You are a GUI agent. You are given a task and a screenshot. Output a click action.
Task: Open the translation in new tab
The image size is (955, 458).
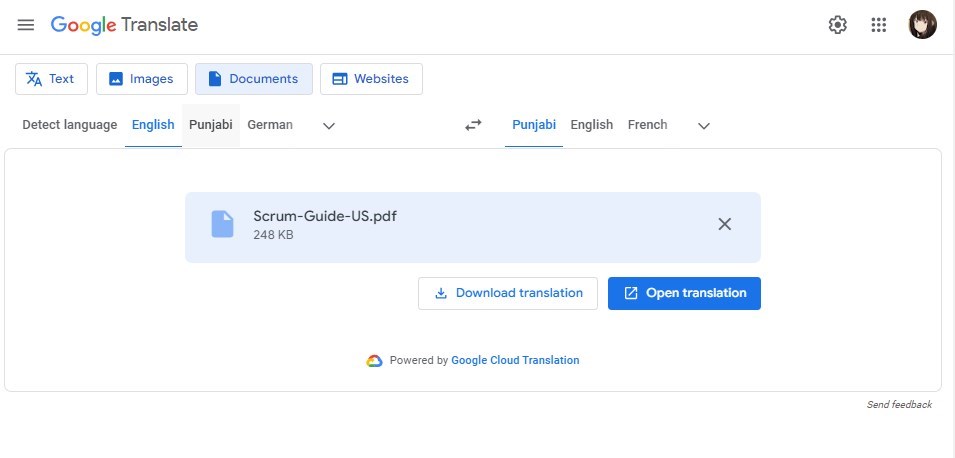[684, 294]
